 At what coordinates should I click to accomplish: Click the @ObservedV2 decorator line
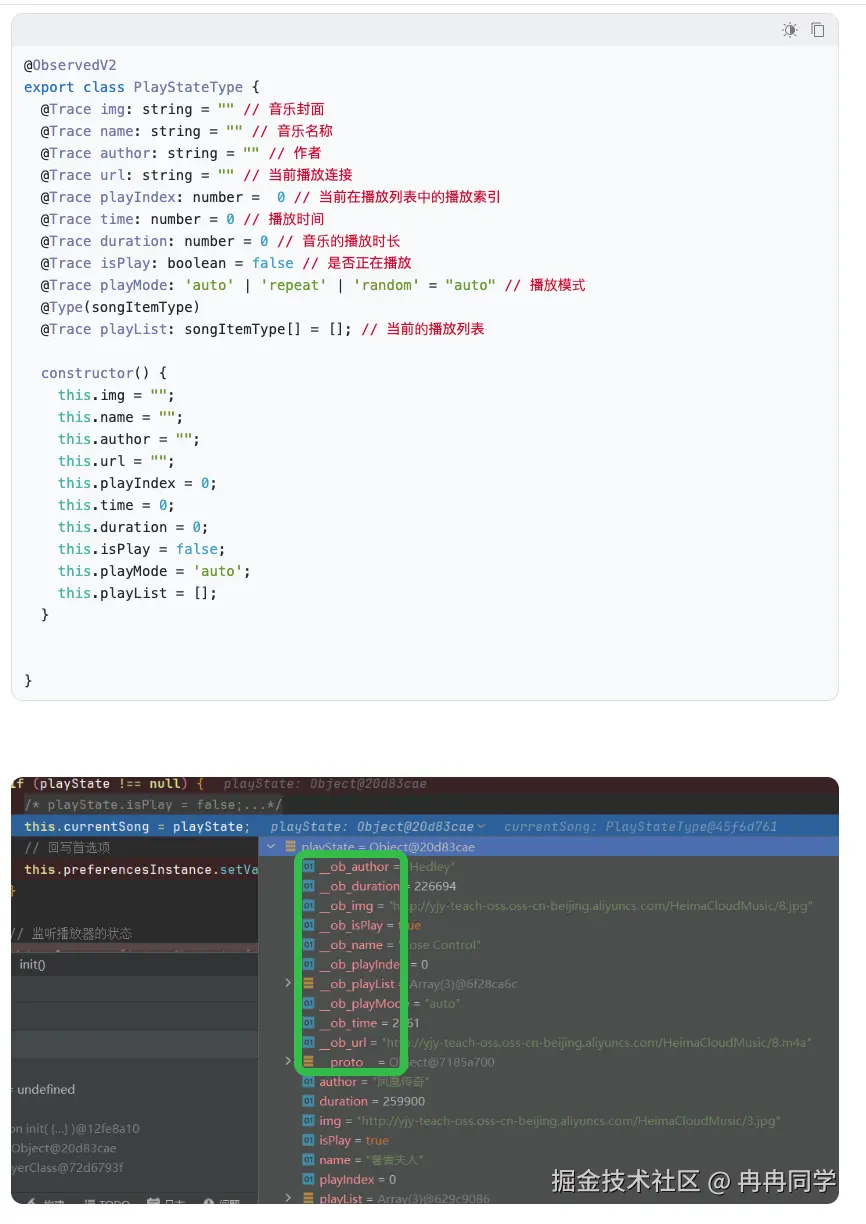click(70, 65)
